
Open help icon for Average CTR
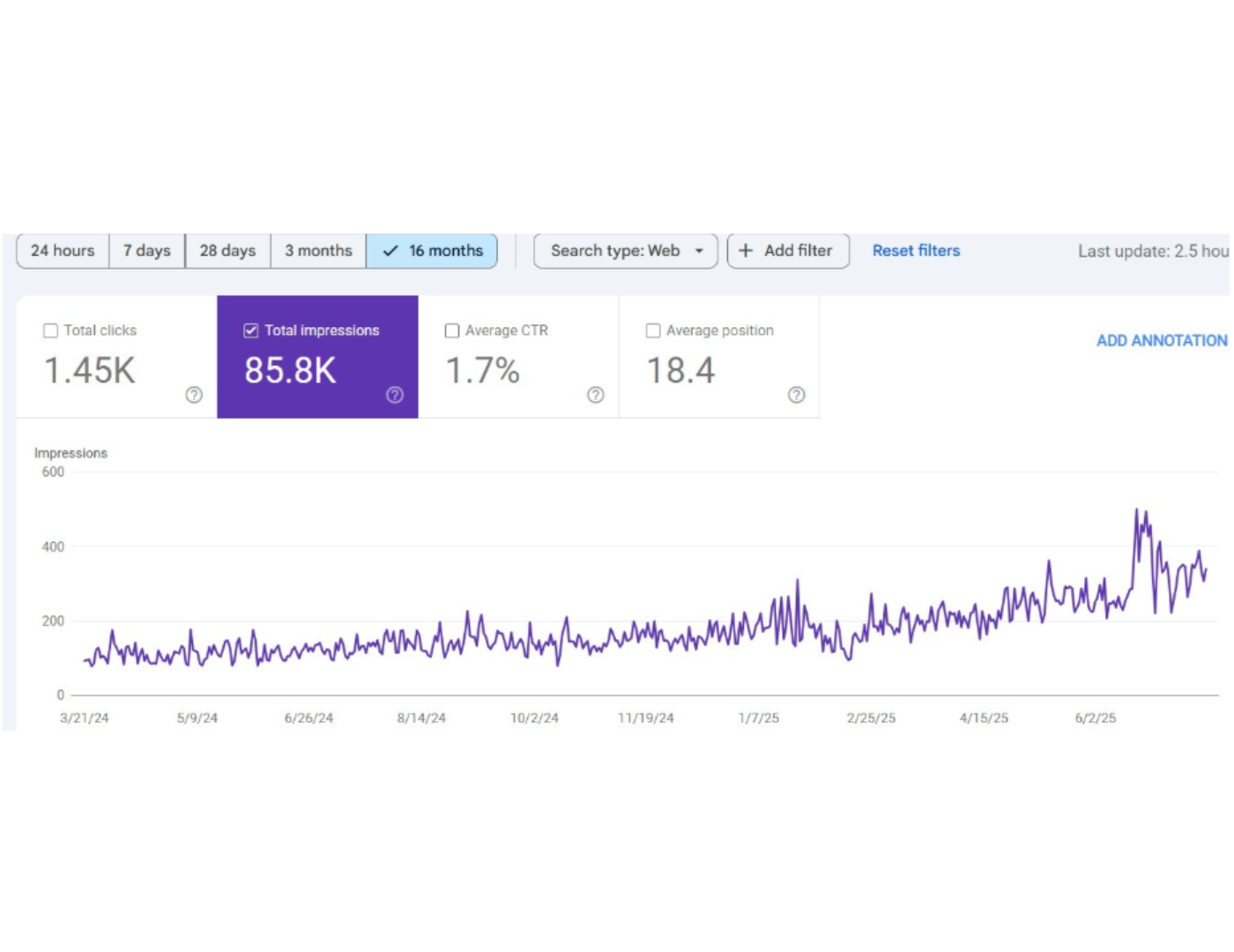596,395
